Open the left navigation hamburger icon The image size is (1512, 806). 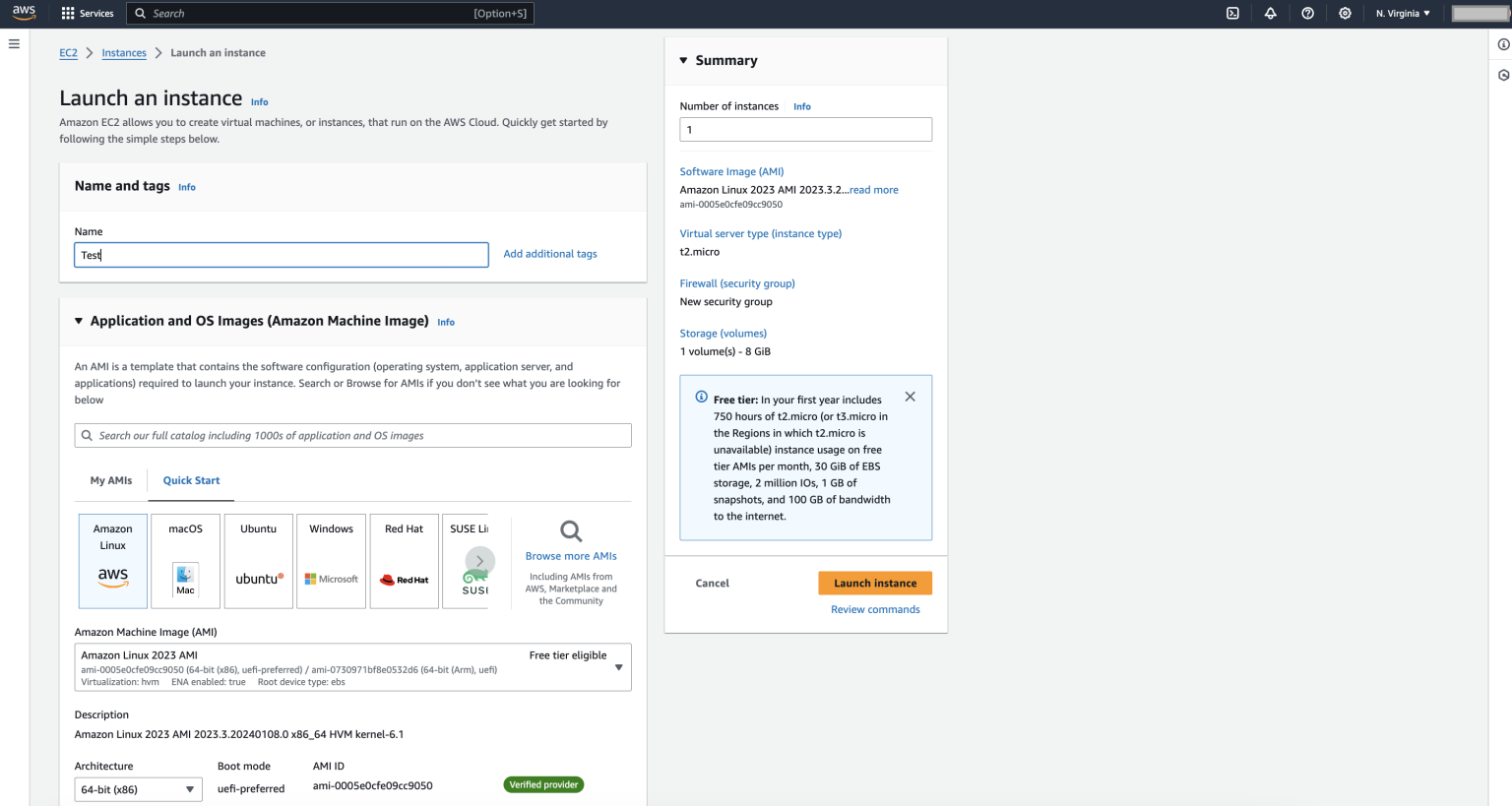pyautogui.click(x=13, y=43)
